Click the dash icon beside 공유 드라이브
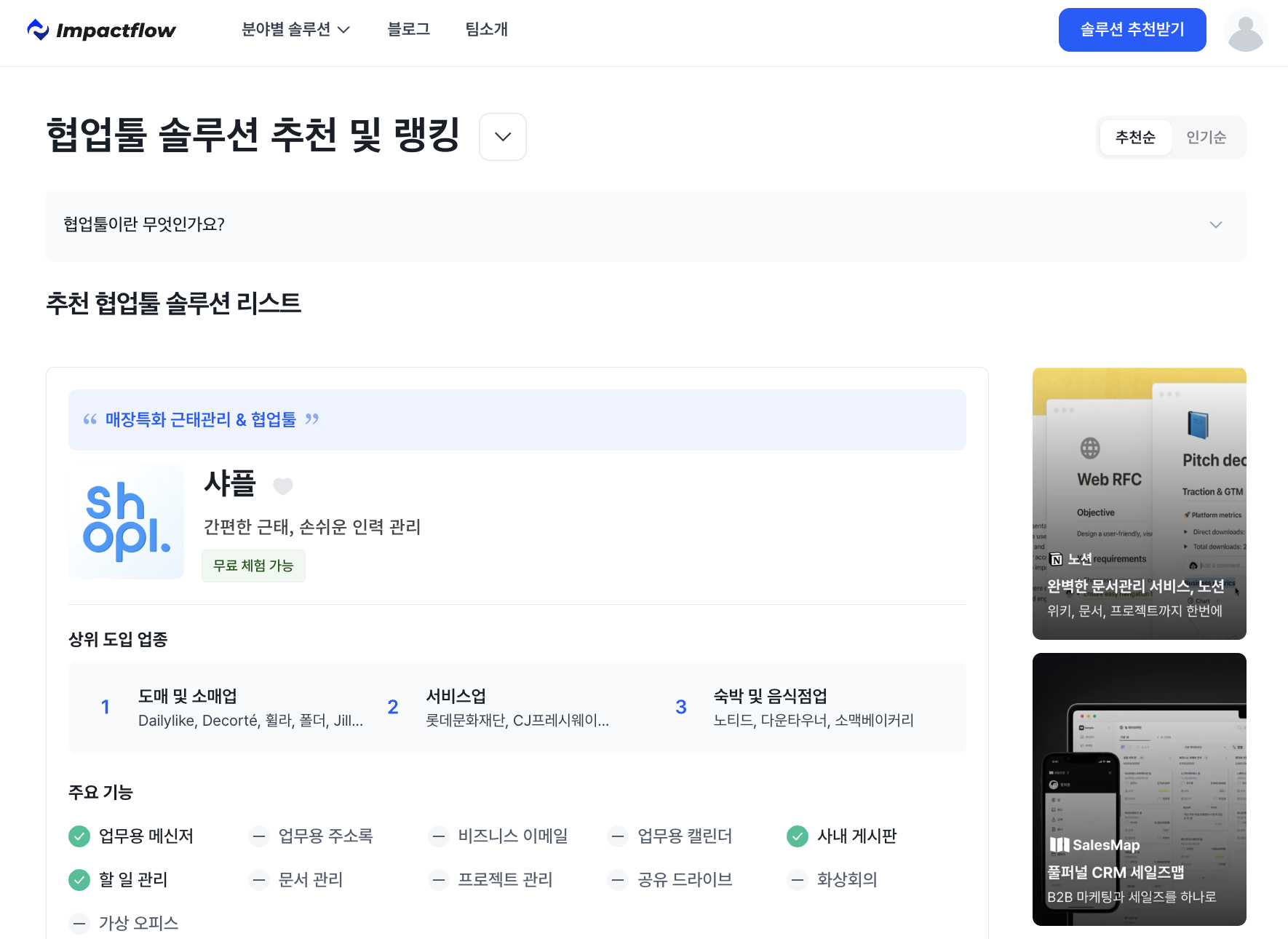 pos(618,880)
